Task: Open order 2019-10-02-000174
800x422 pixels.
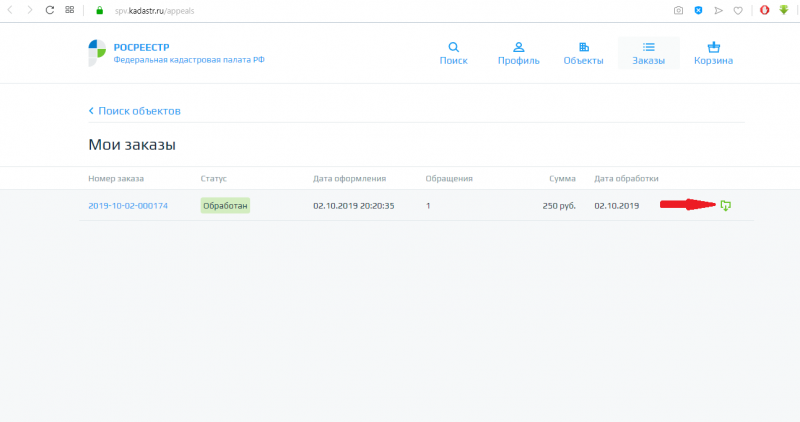Action: 128,206
